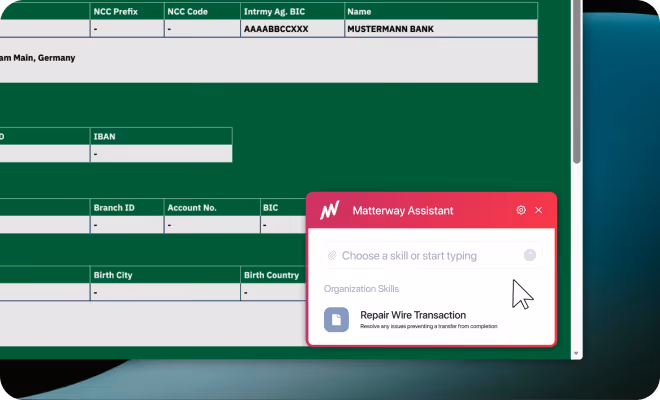Close the Matterway Assistant panel
The height and width of the screenshot is (400, 660).
[538, 210]
